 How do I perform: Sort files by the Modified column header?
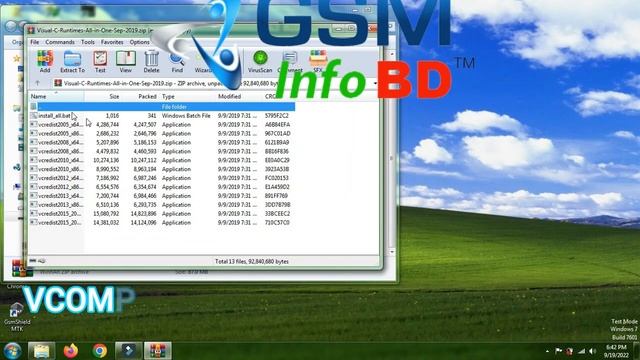coord(239,96)
